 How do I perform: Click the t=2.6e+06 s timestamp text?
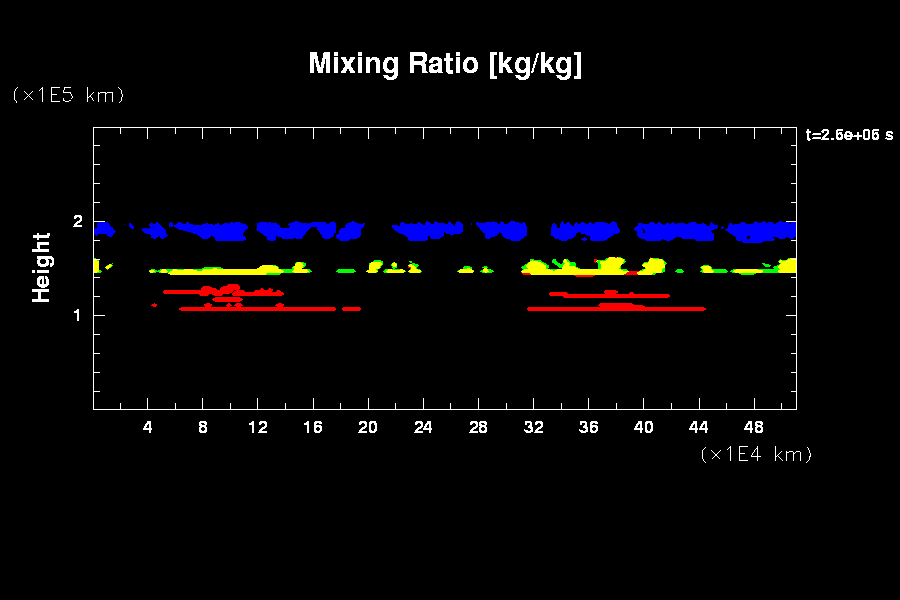849,135
